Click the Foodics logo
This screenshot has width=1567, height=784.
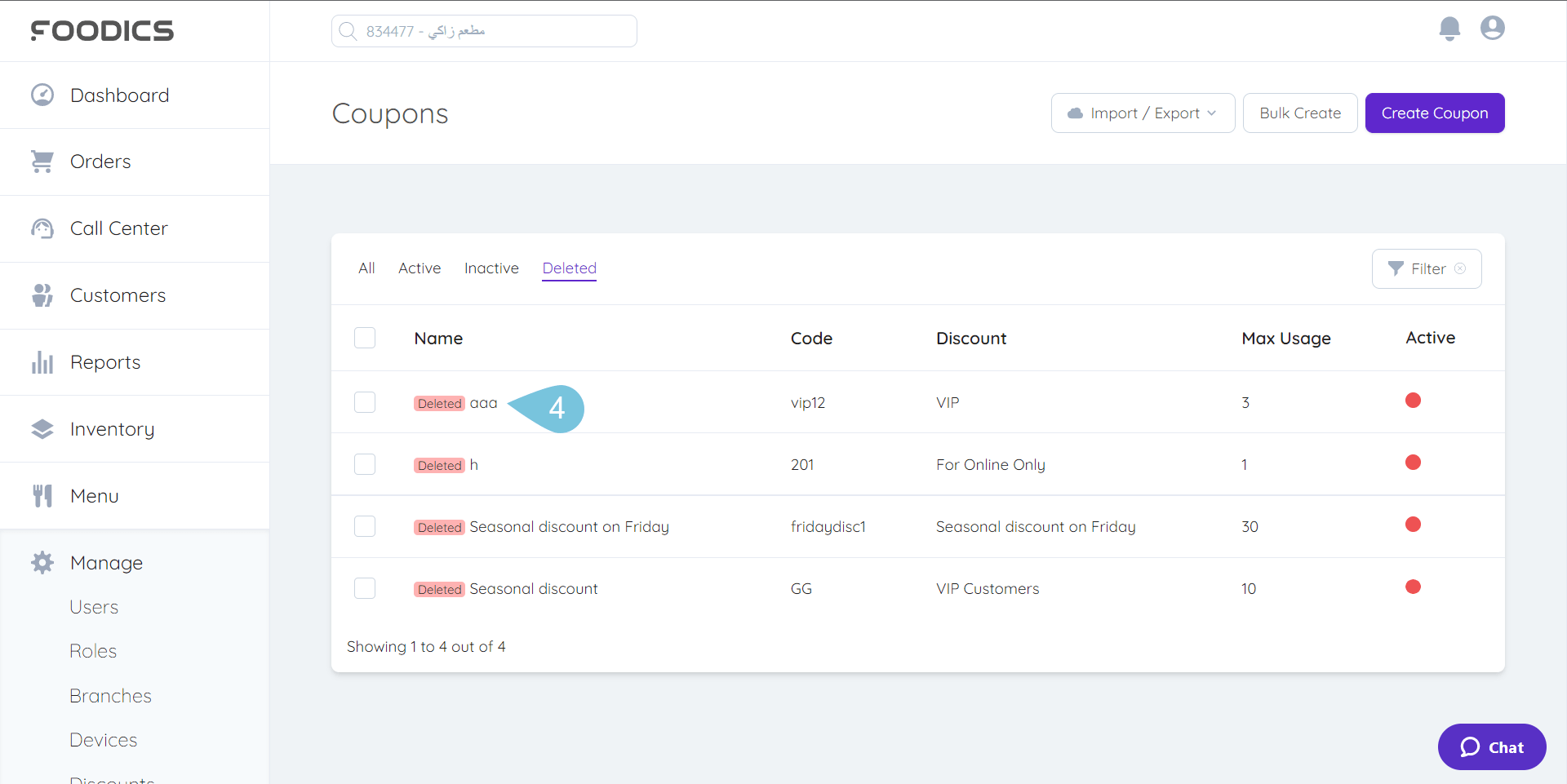tap(102, 31)
